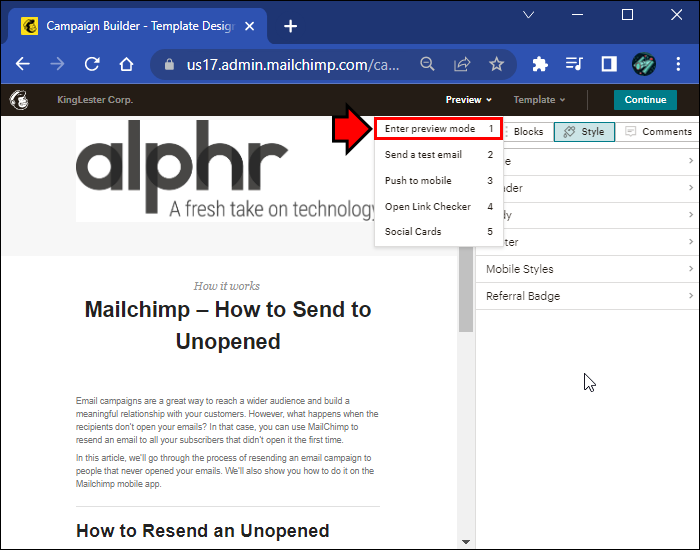Switch to the Comments tab
Screen dimensions: 700x550
[x=658, y=132]
